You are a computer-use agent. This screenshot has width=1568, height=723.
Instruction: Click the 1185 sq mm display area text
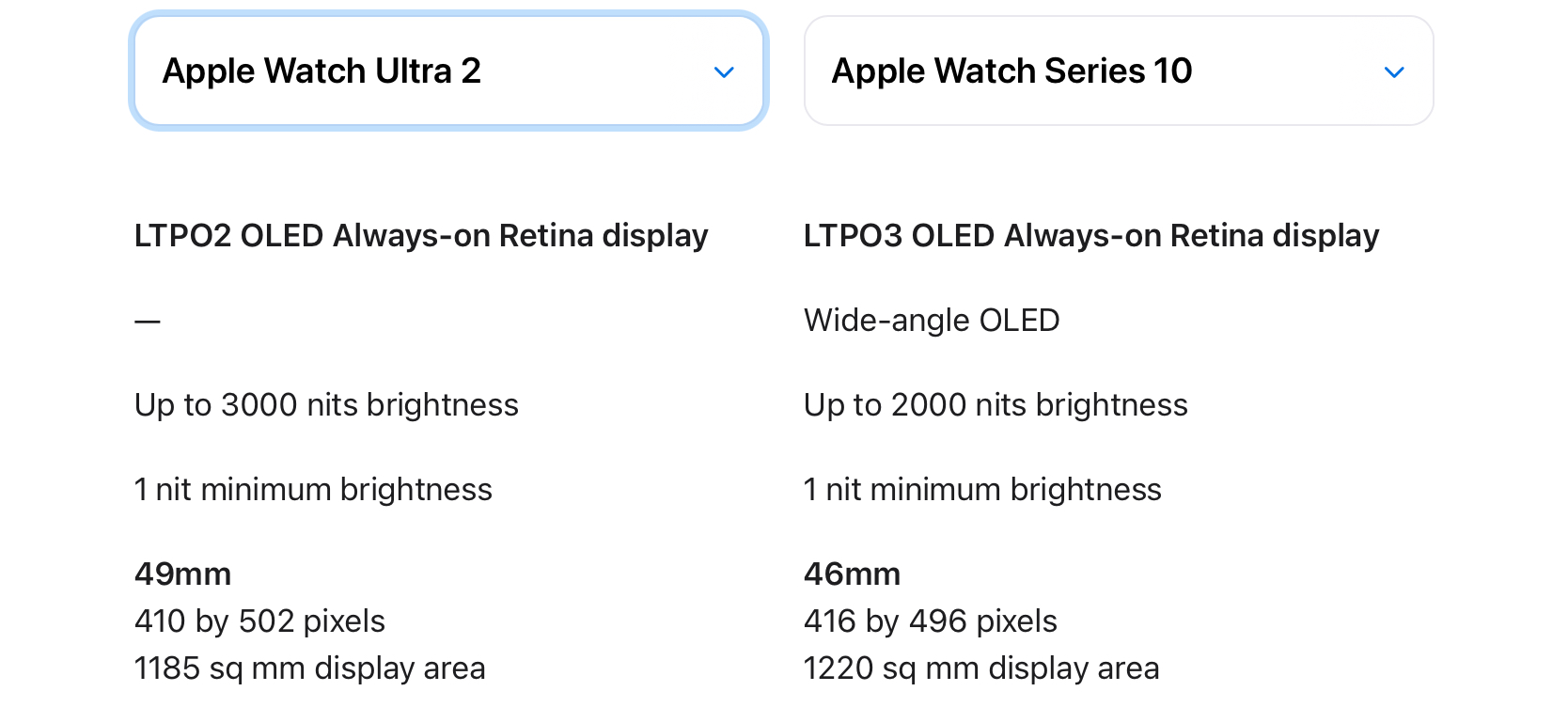pyautogui.click(x=310, y=668)
